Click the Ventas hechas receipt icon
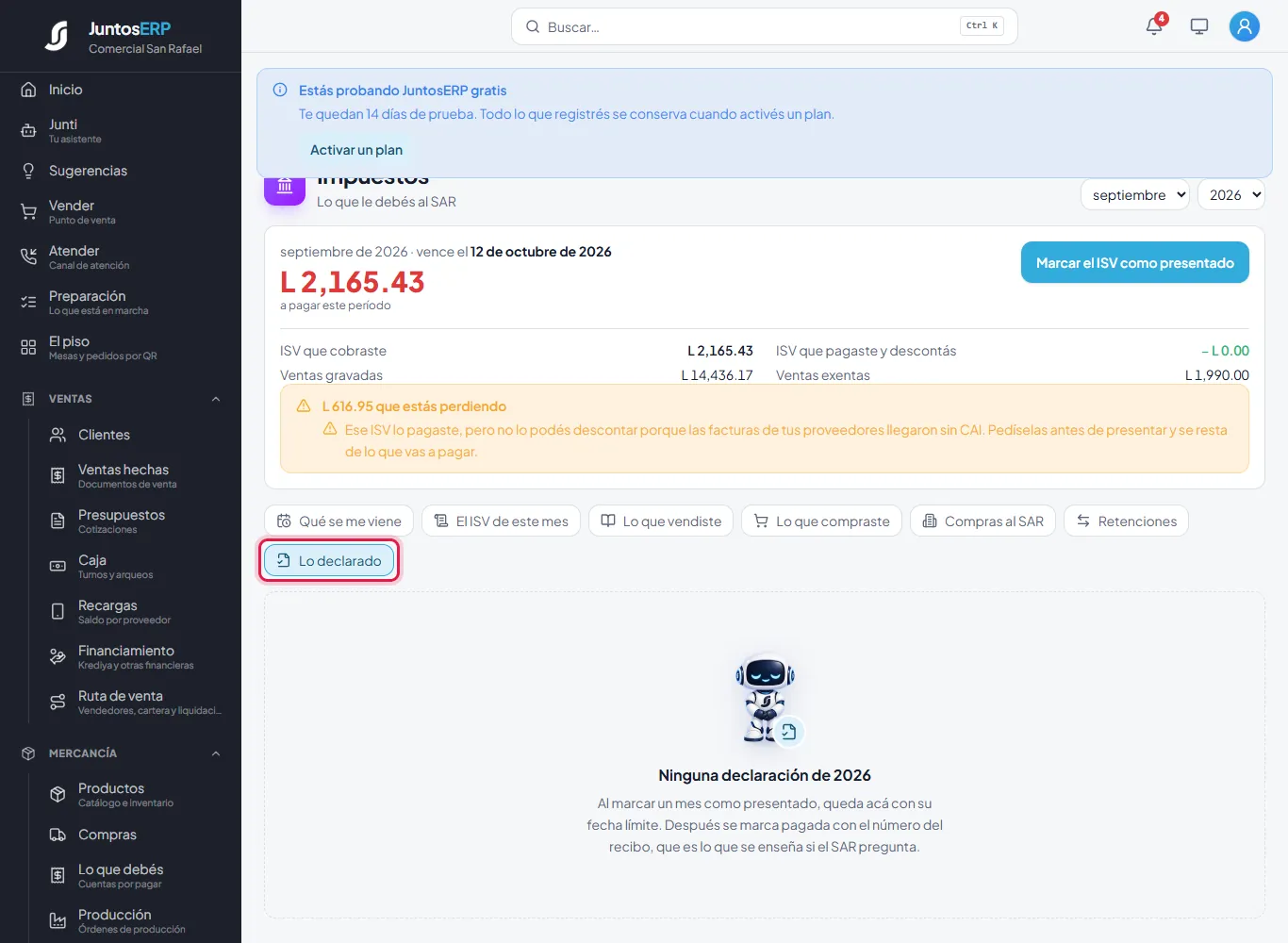Screen dimensions: 1288x943 coord(58,476)
